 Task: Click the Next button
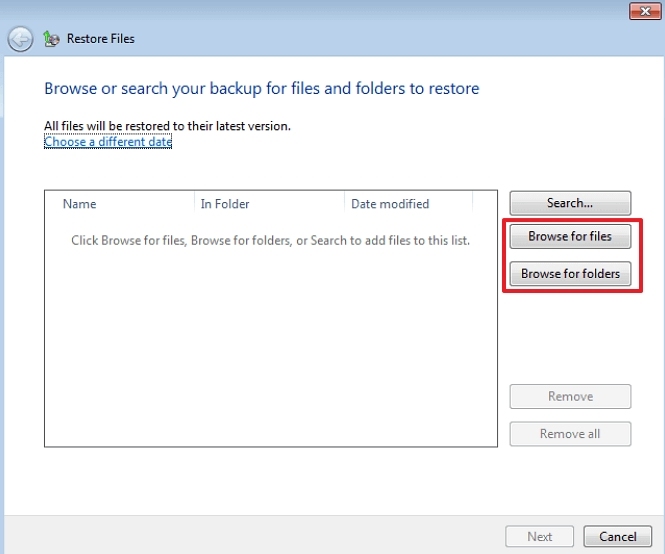[x=539, y=537]
